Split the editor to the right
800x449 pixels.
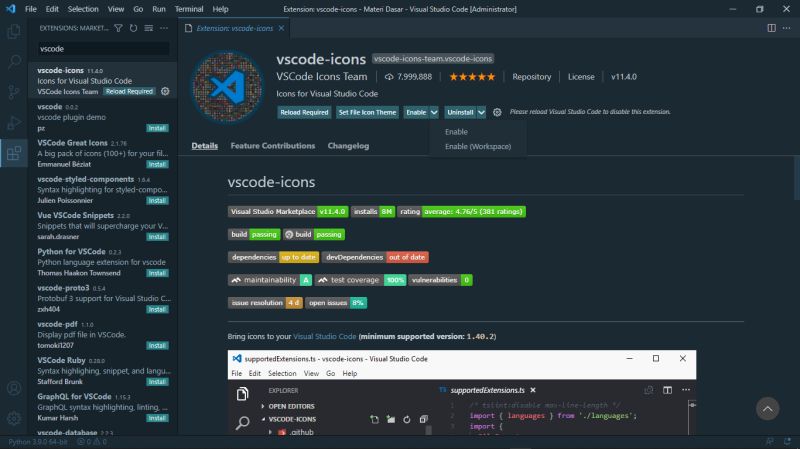click(x=771, y=28)
